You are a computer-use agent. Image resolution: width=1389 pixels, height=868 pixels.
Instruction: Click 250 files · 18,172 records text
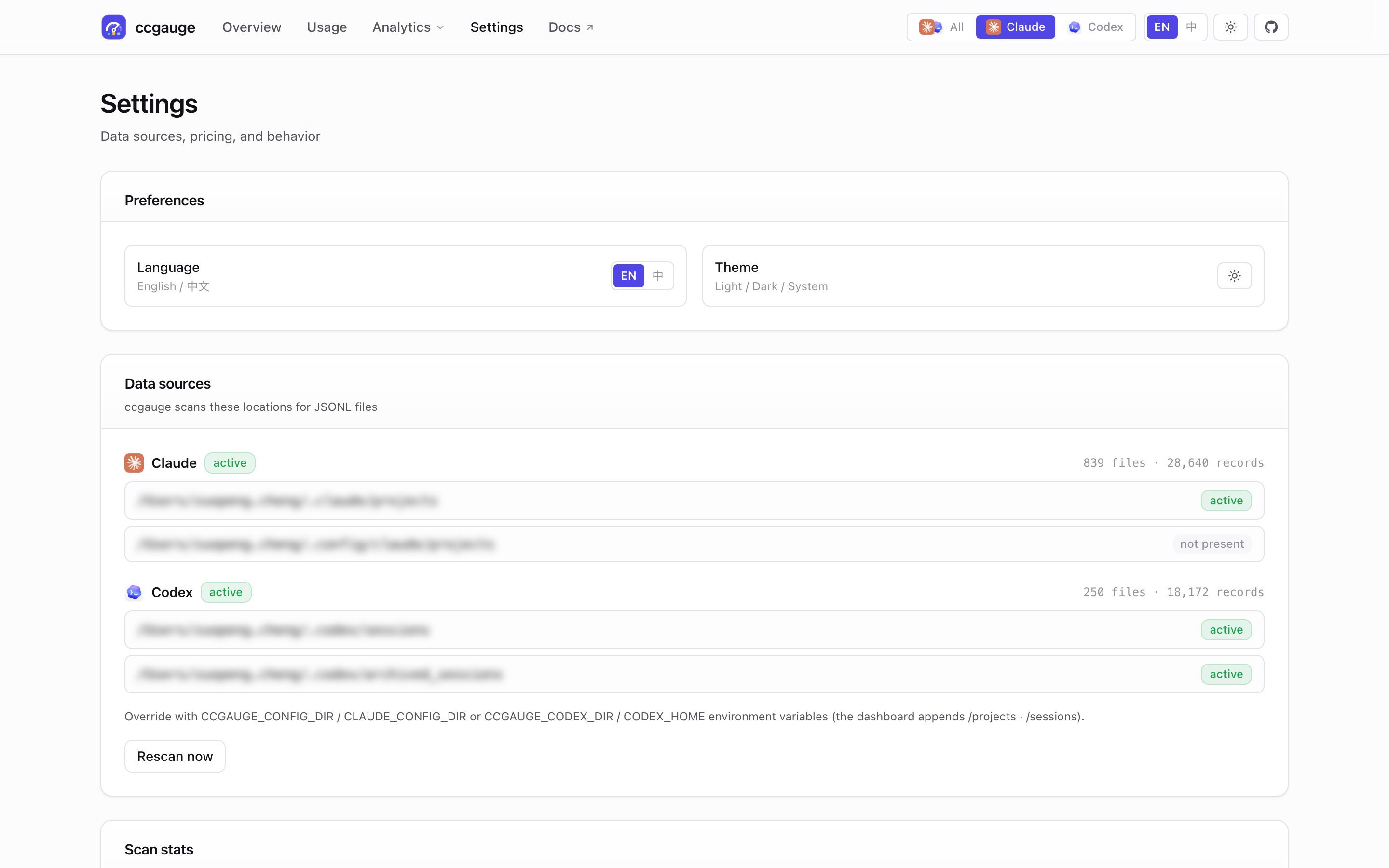click(x=1173, y=592)
